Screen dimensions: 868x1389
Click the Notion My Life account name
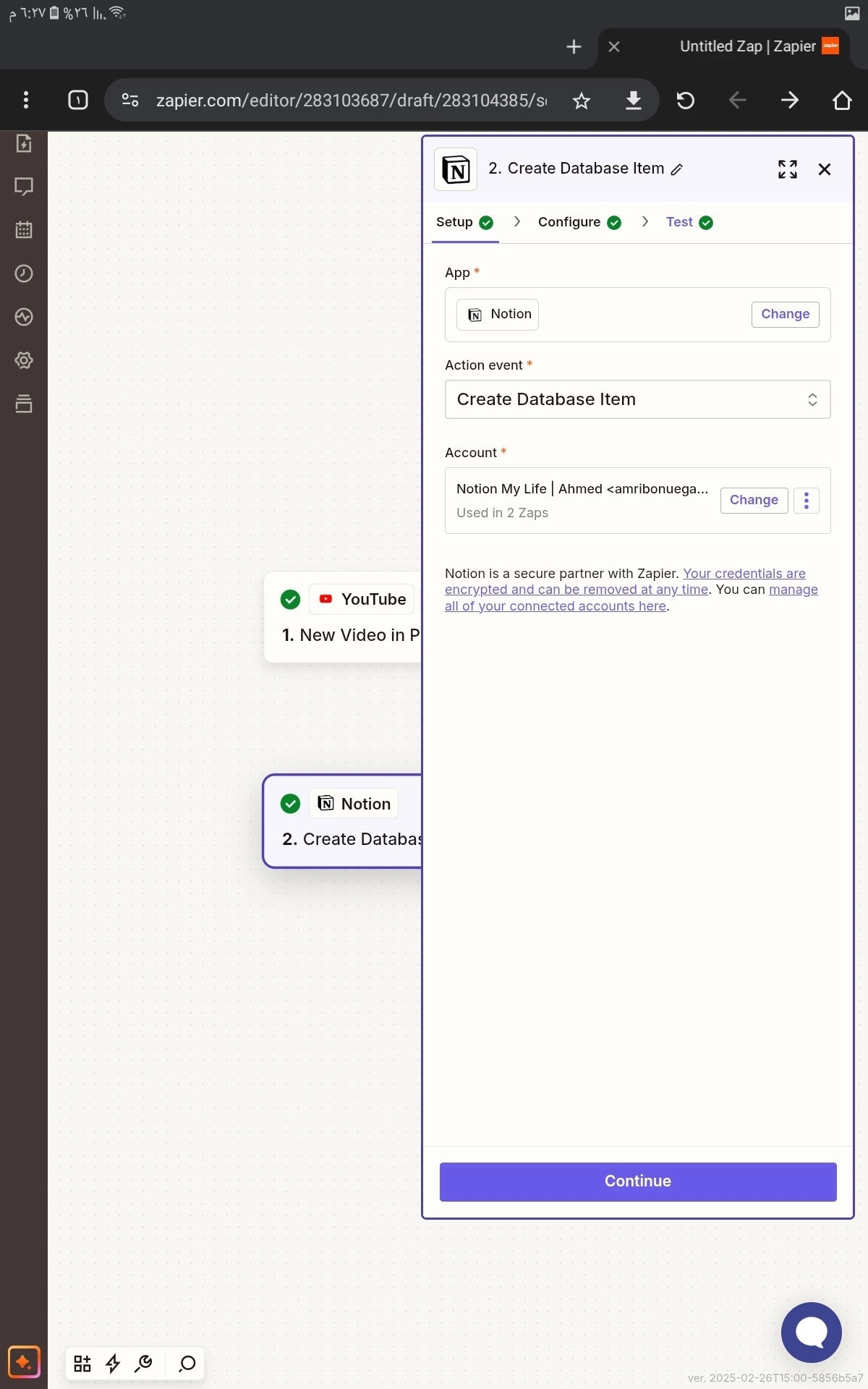pyautogui.click(x=582, y=489)
